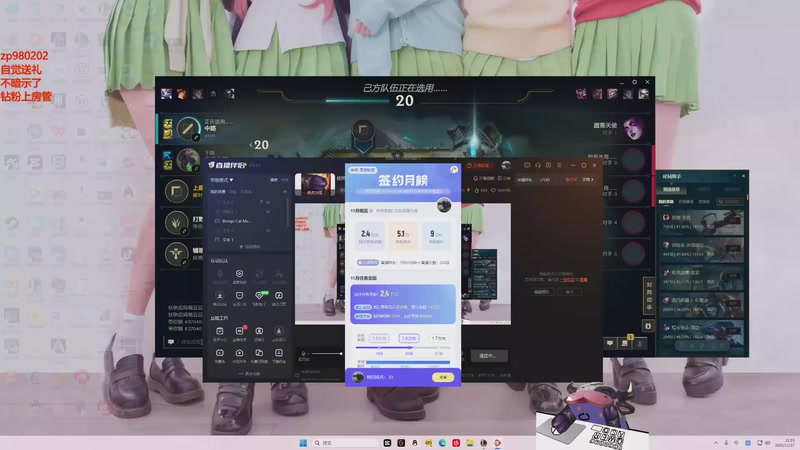Screen dimensions: 800x450
Task: Click the headset support icon in 直播伴侣 title bar
Action: click(x=538, y=165)
